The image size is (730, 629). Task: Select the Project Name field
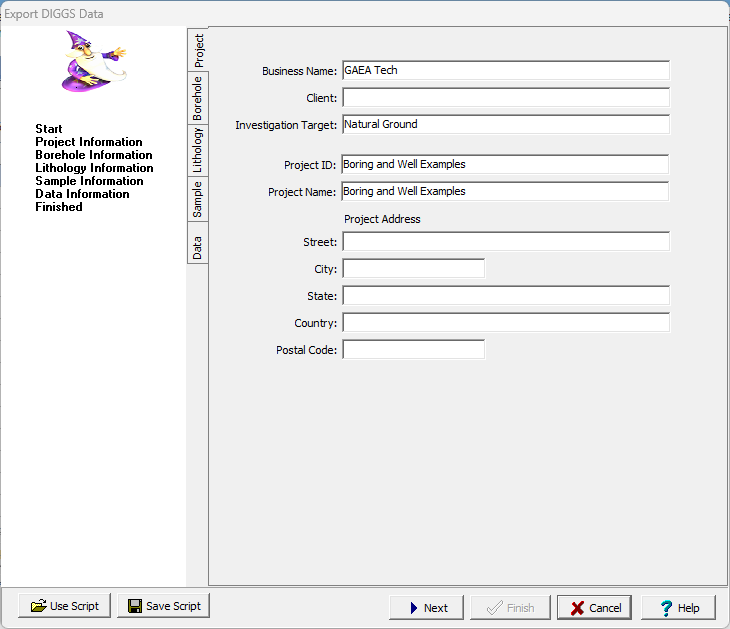(x=505, y=191)
